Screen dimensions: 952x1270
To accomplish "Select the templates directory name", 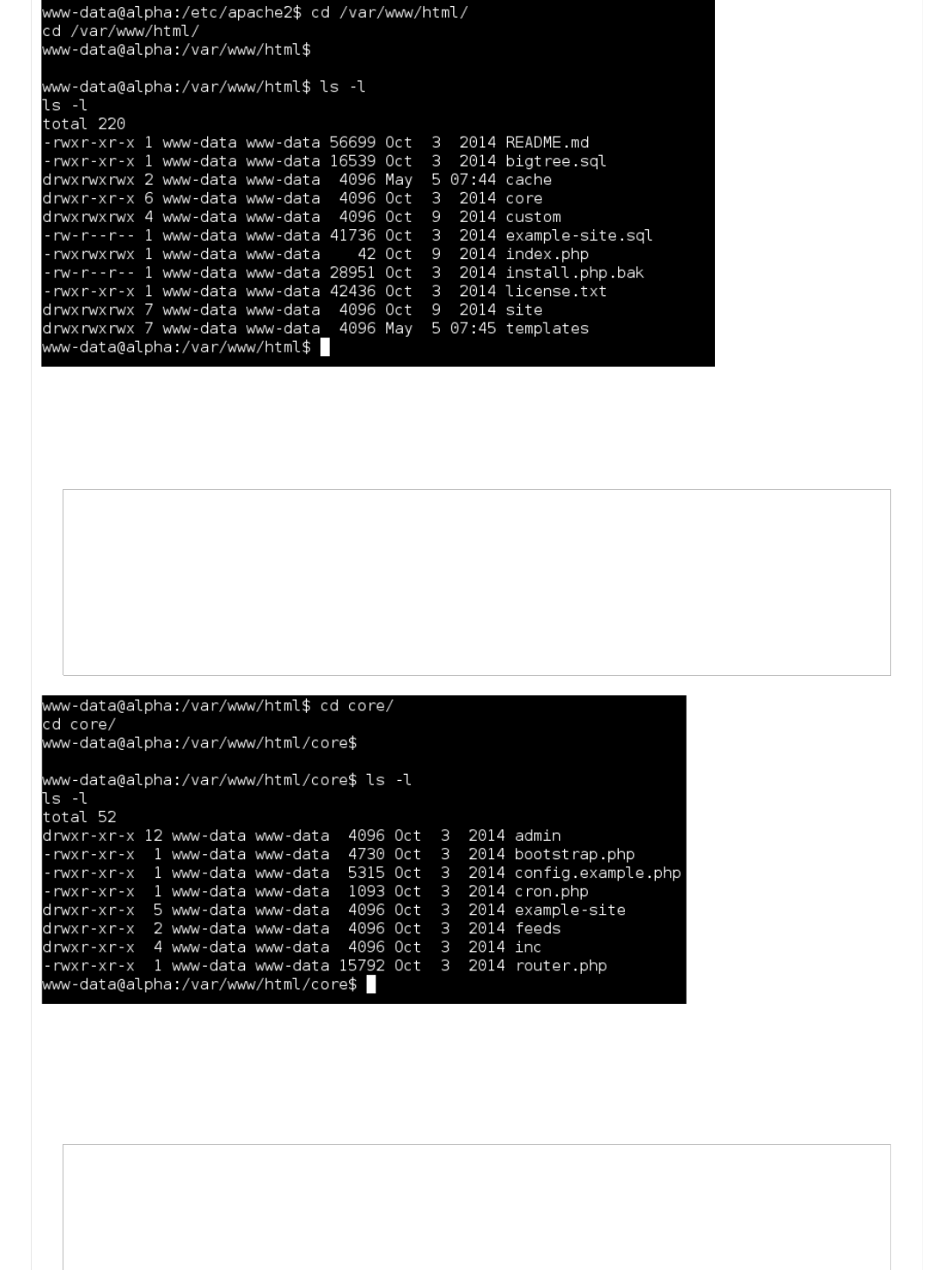I will 547,328.
